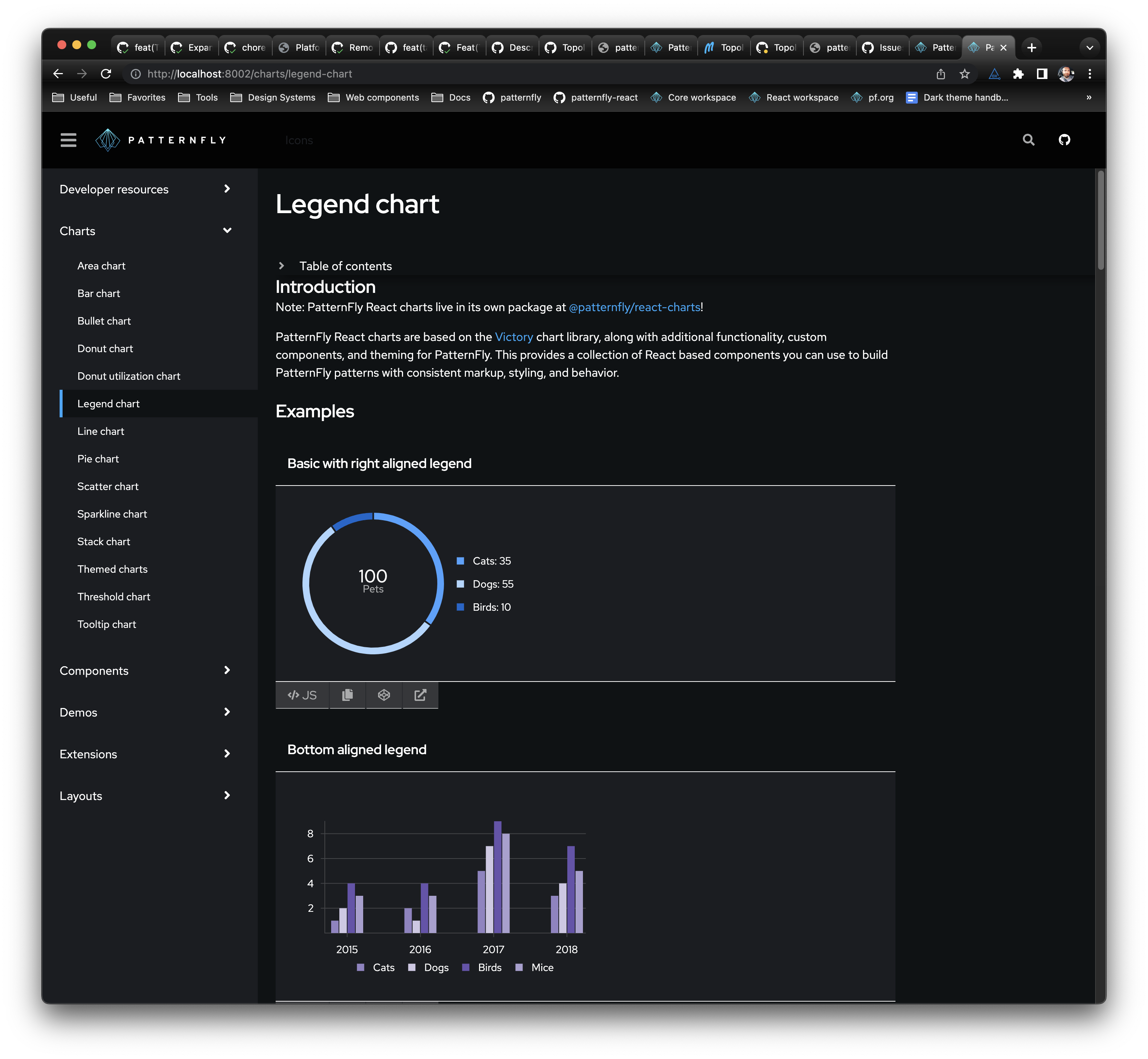Open example in CodeSandbox icon
Screen dimensions: 1148x1059
(384, 695)
